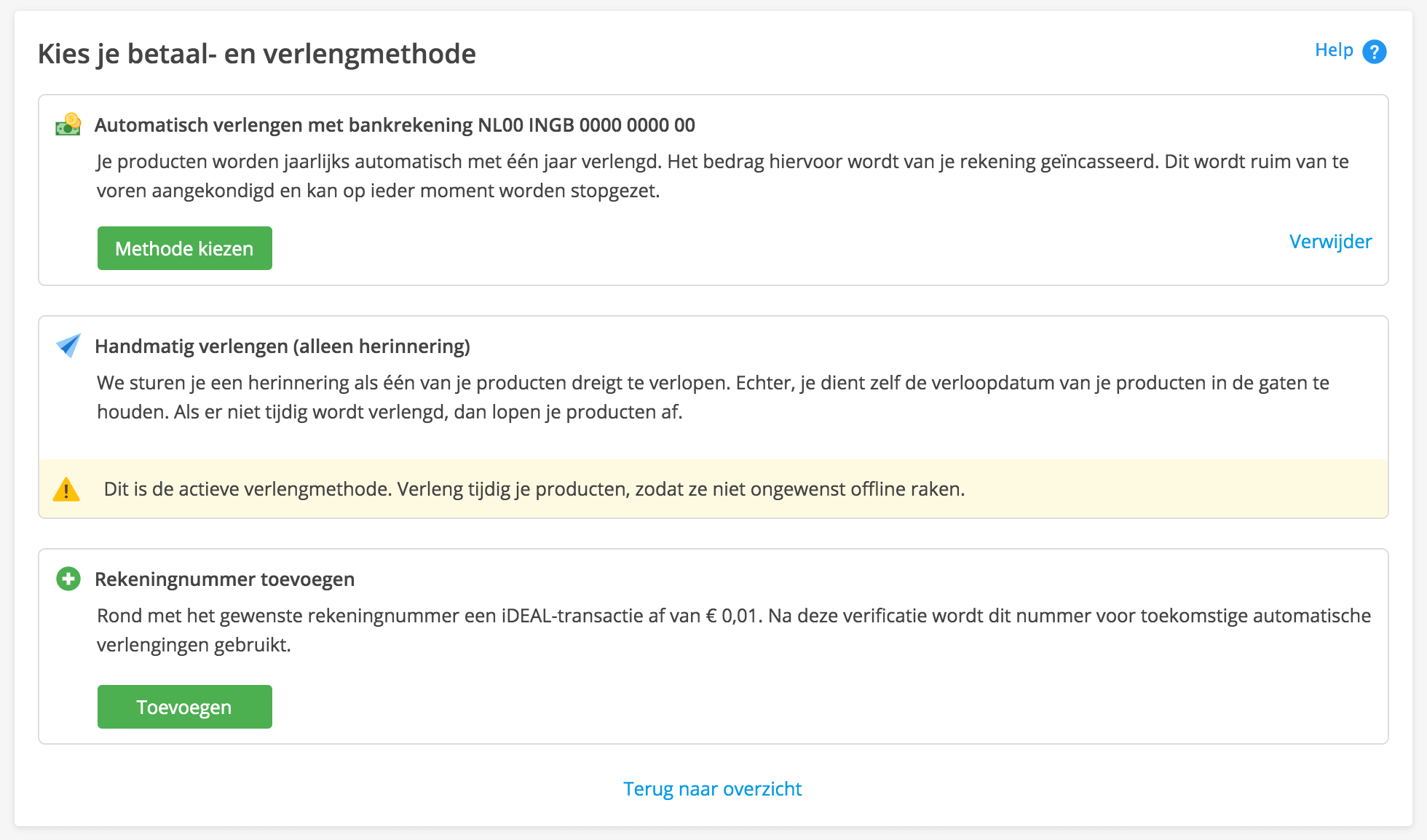This screenshot has height=840, width=1427.
Task: Click the plus symbol near Rekeningnummer toevoegen
Action: [68, 579]
